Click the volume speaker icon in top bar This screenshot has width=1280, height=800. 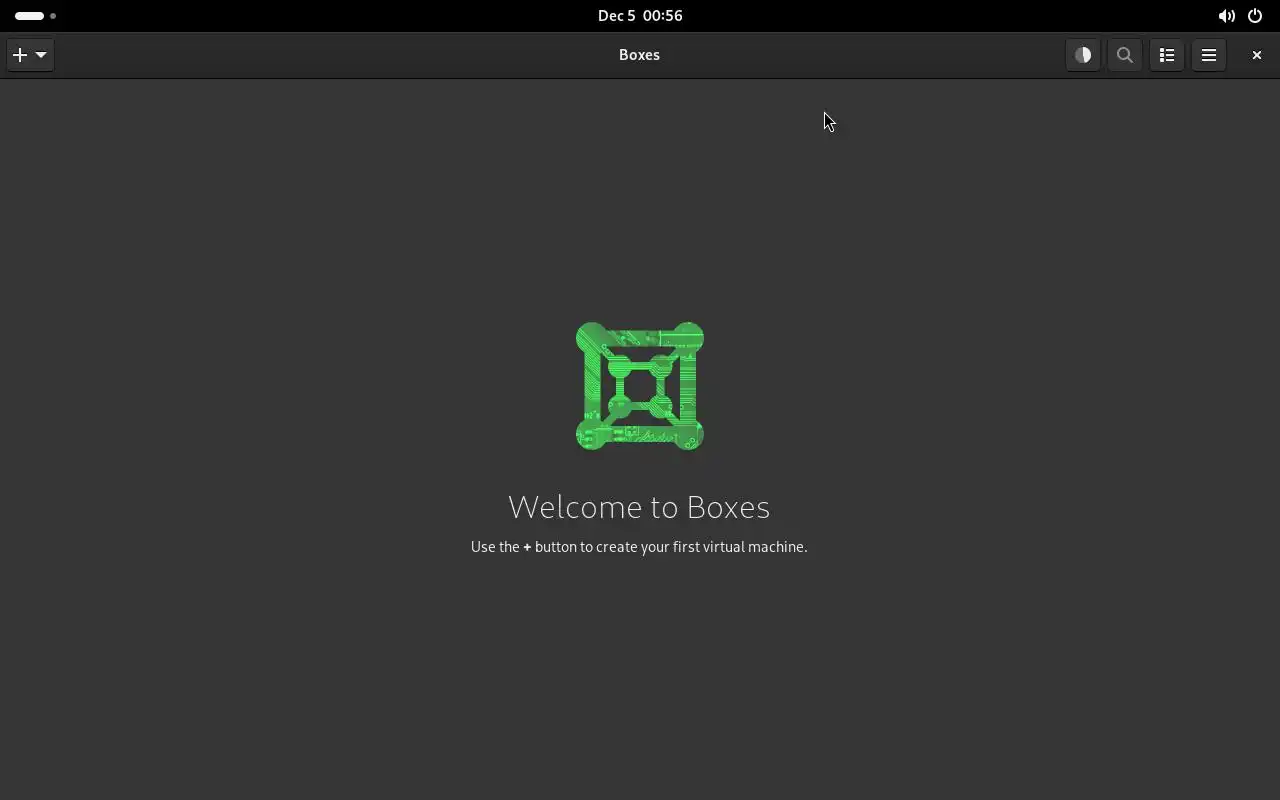[1226, 16]
